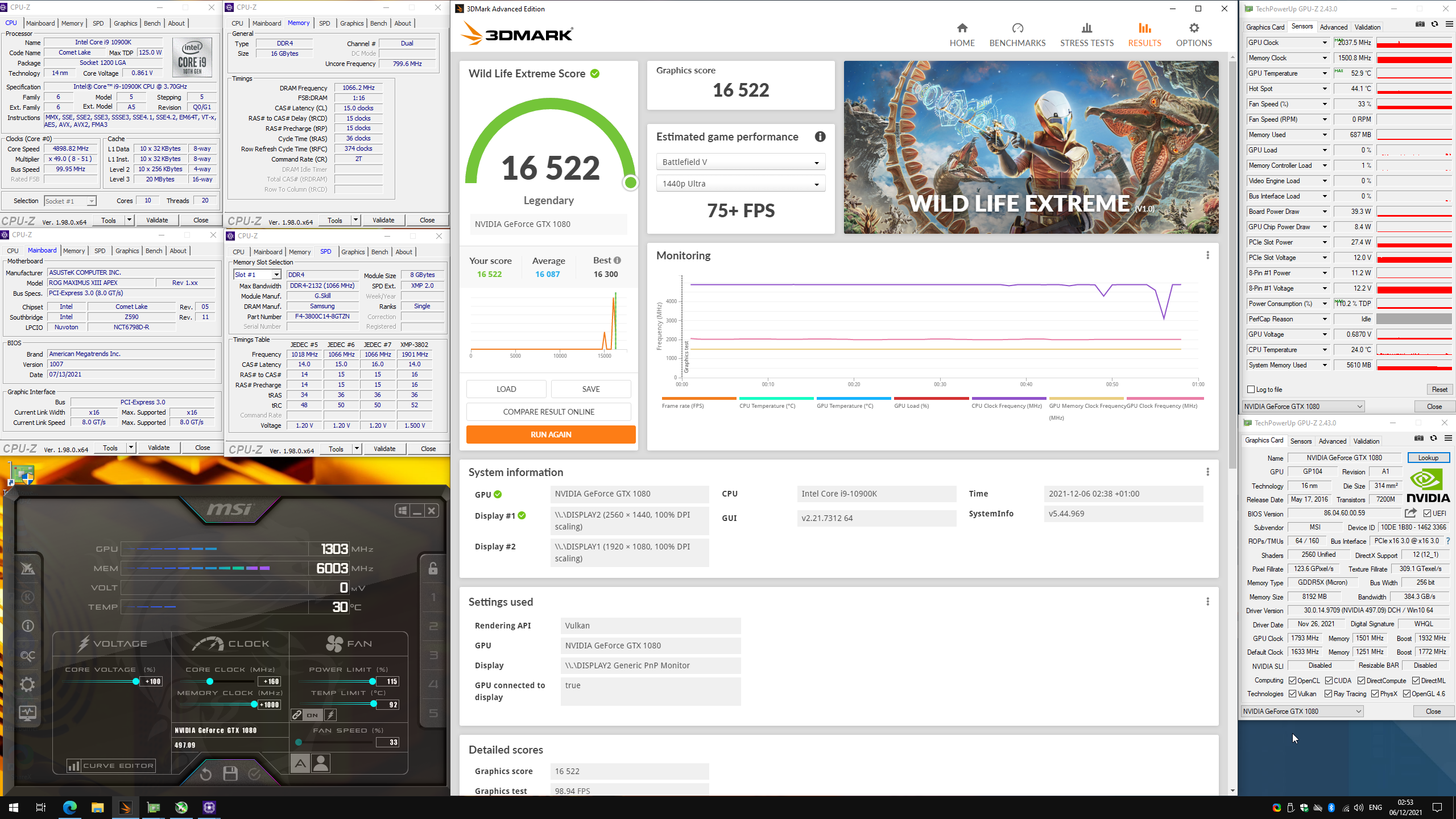Open the Estimated game performance info icon
Screen dimensions: 1456x819
pyautogui.click(x=820, y=136)
